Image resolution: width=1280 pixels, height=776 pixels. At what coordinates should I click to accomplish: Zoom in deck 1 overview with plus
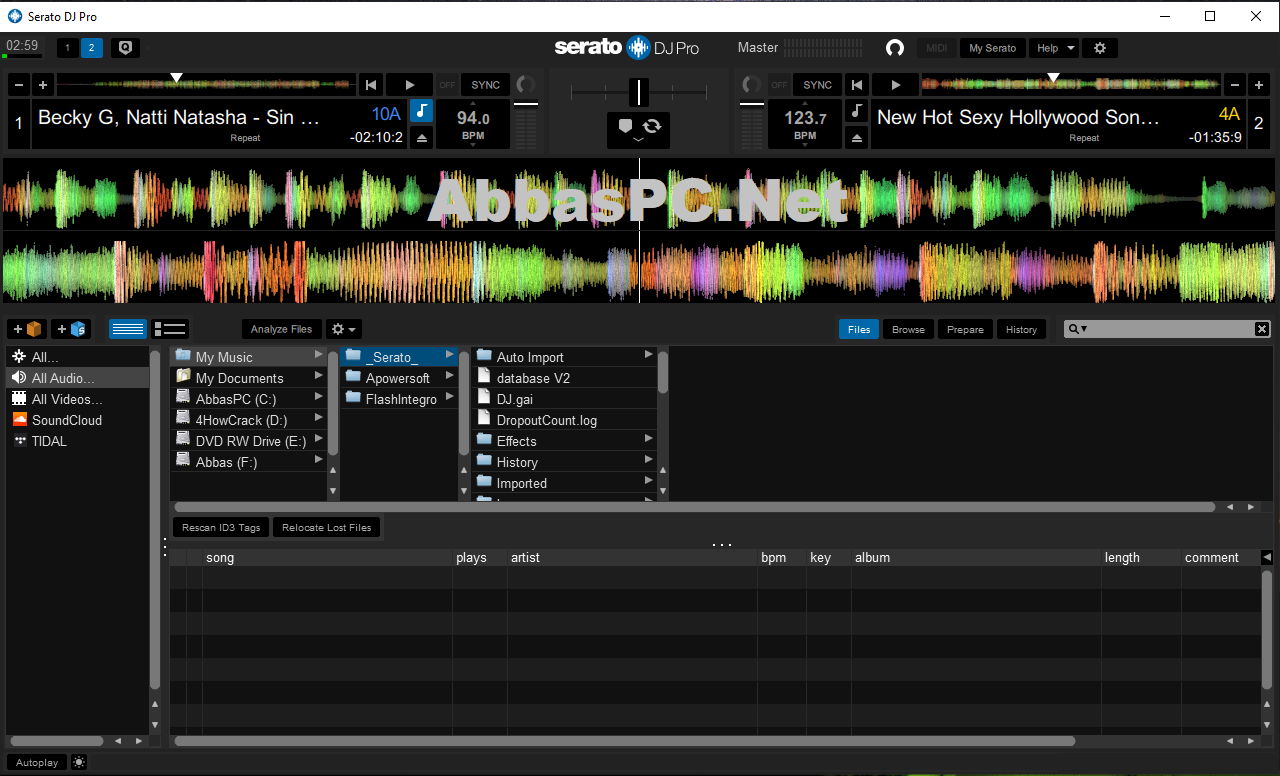point(42,85)
